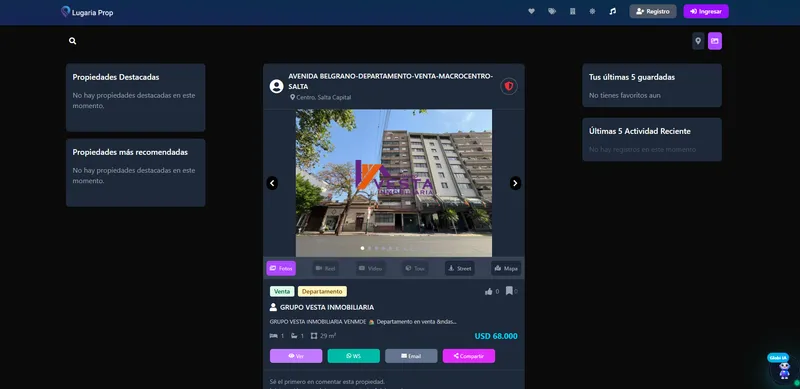Click the building icon in navbar
This screenshot has width=800, height=389.
[572, 11]
